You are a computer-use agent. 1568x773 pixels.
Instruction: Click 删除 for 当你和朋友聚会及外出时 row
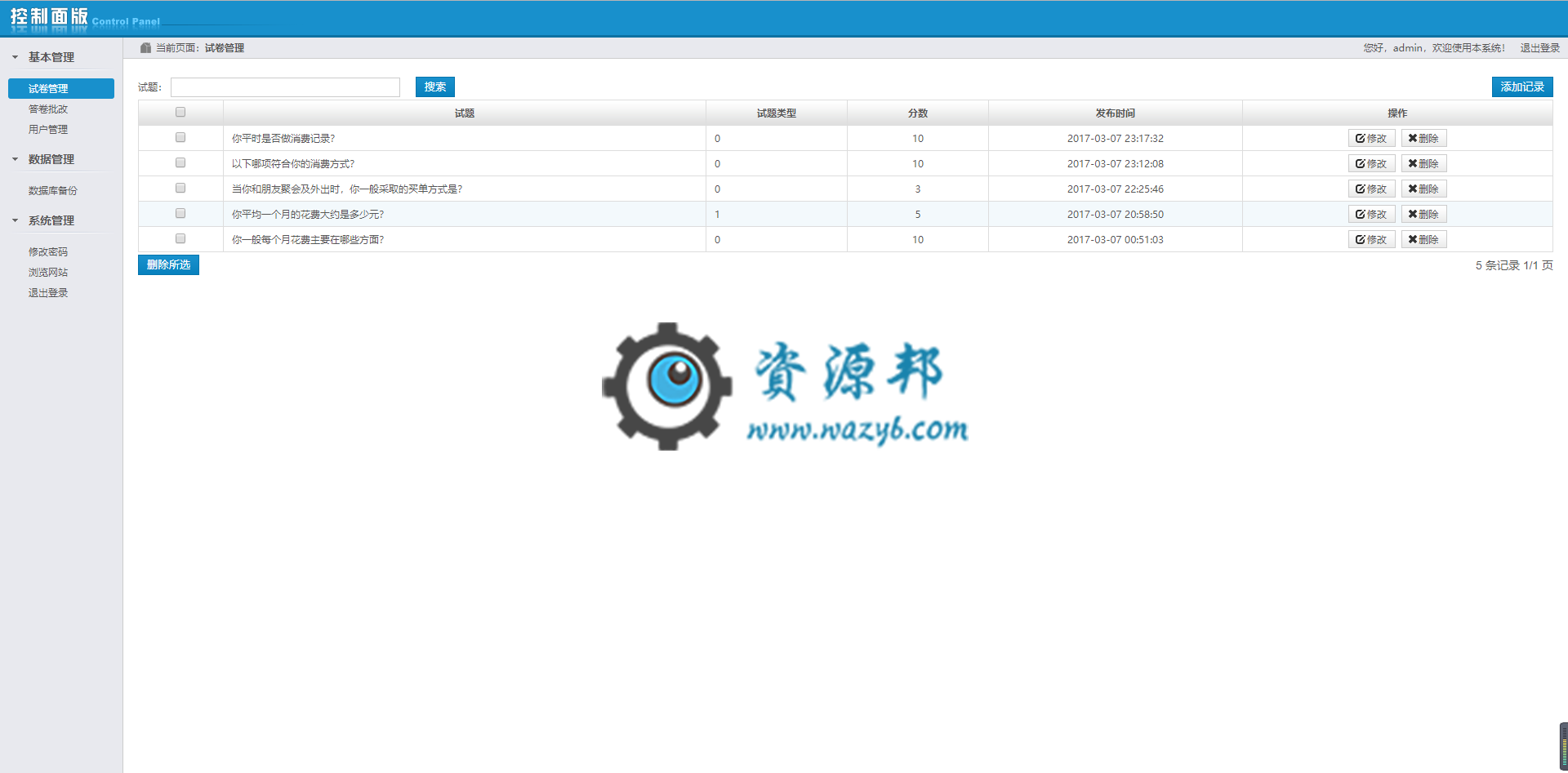click(x=1423, y=189)
